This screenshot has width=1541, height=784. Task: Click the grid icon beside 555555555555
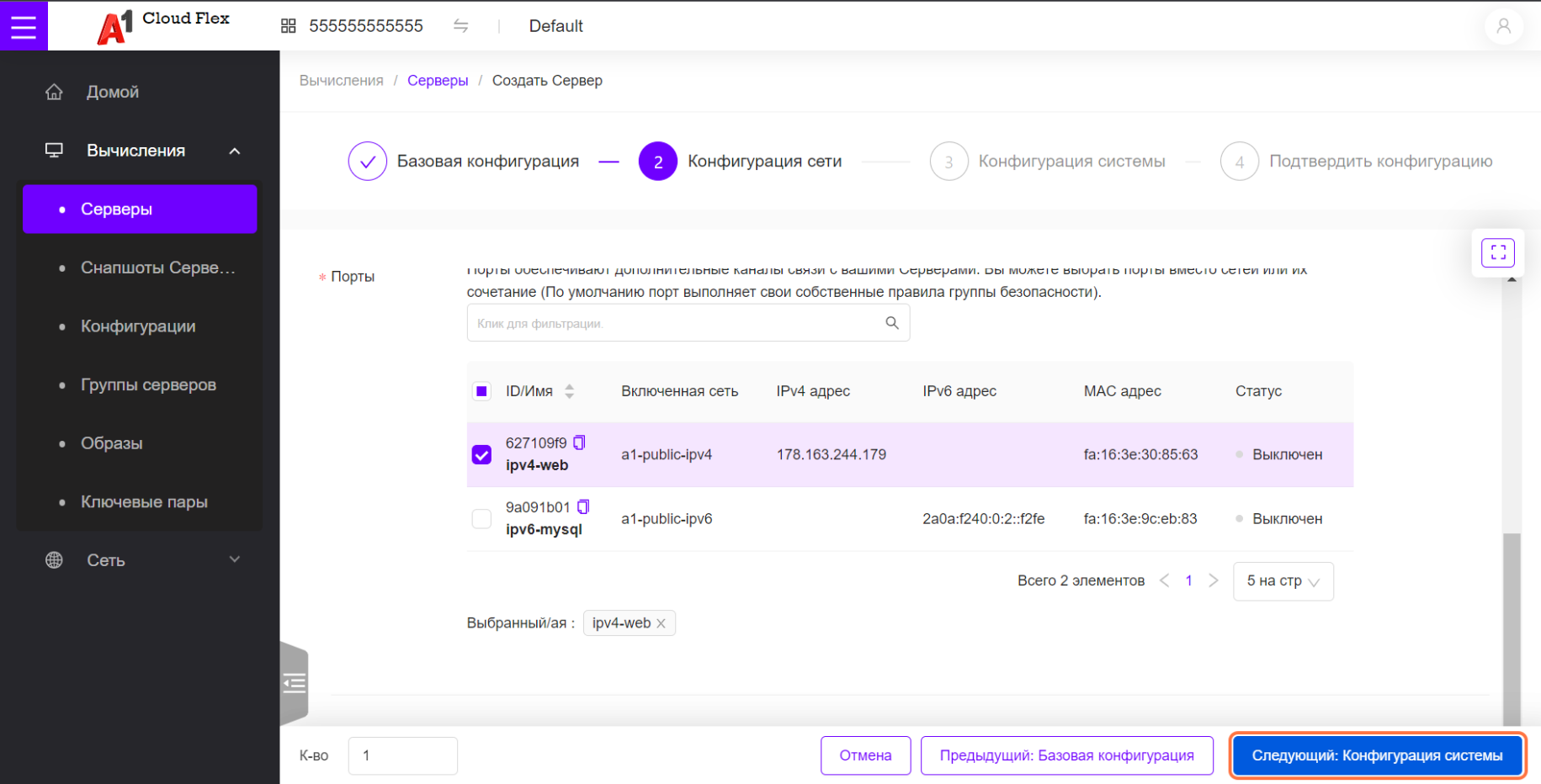[288, 26]
